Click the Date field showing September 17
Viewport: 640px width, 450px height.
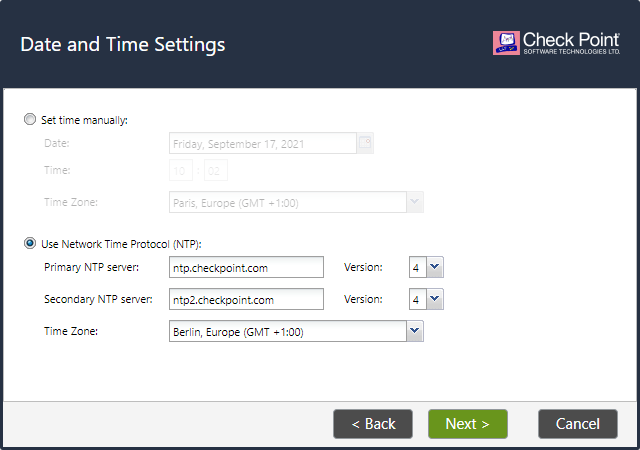pyautogui.click(x=263, y=143)
